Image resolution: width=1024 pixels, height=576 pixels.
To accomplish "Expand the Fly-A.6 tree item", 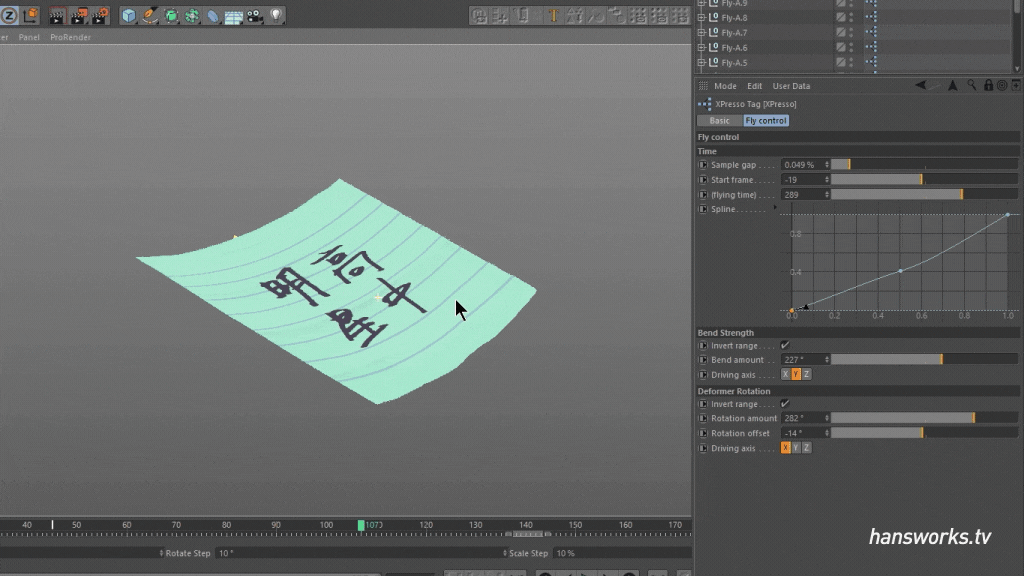I will 701,47.
